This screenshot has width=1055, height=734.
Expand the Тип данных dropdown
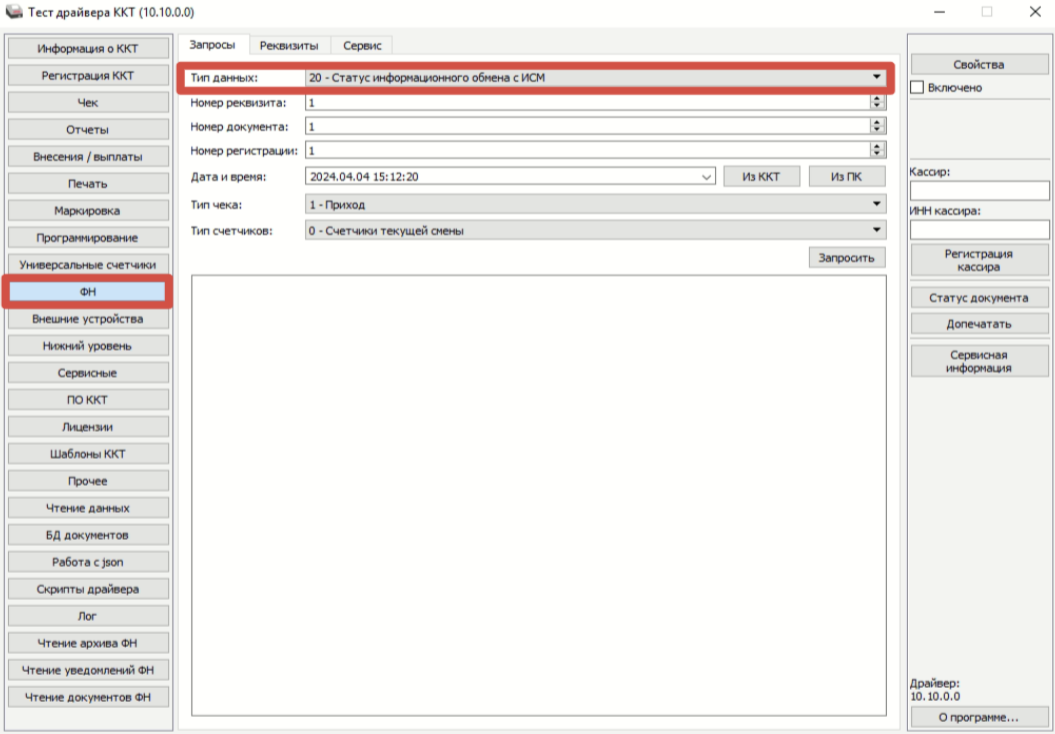(x=876, y=77)
